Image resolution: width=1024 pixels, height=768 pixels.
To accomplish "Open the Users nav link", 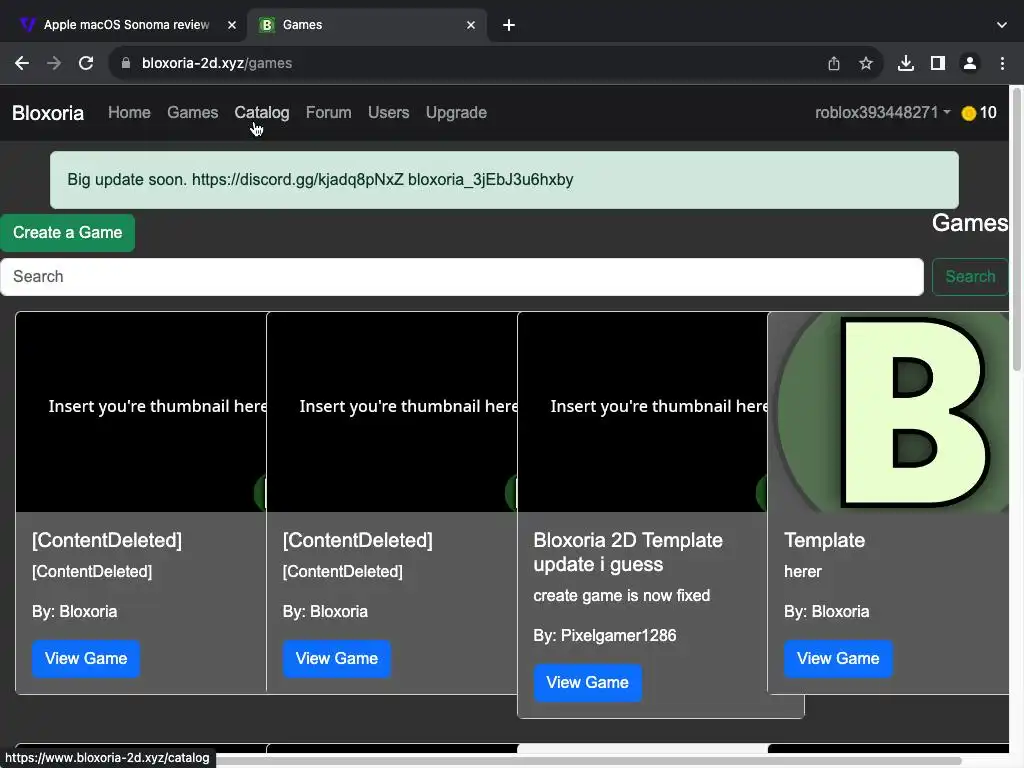I will pyautogui.click(x=389, y=112).
